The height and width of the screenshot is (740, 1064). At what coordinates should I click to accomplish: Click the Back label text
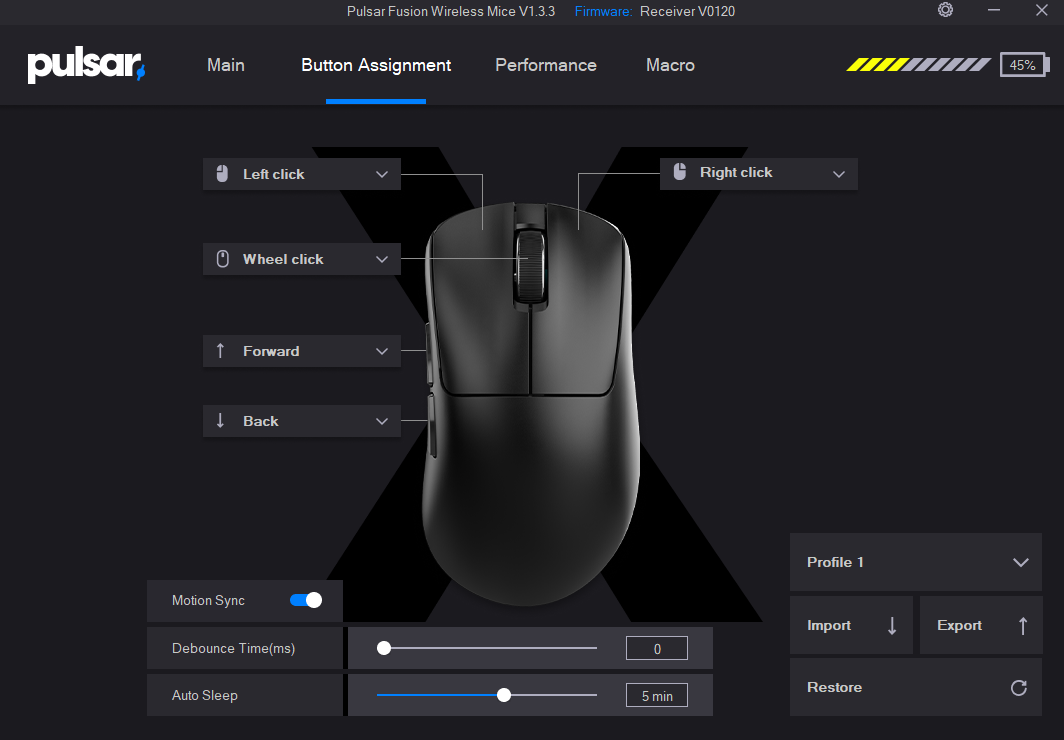coord(261,421)
